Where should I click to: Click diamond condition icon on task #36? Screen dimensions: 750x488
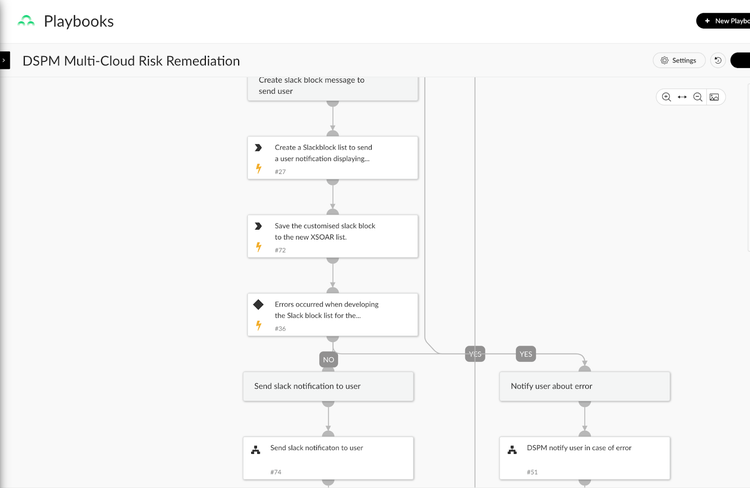[x=258, y=304]
